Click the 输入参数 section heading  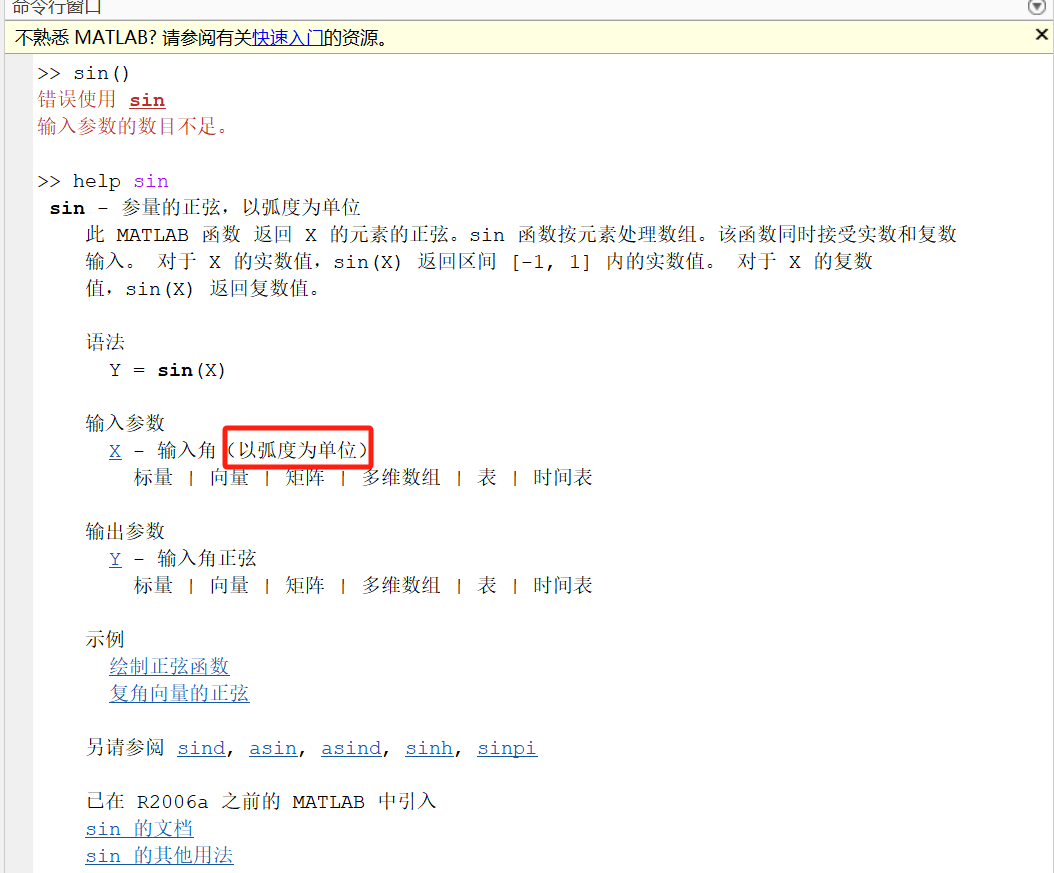pos(125,423)
